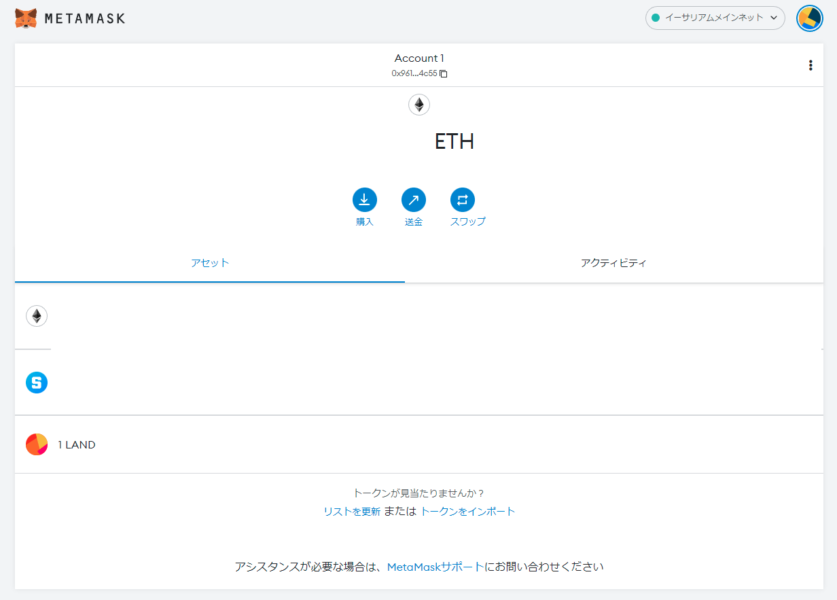Switch to the アクティビティ tab
Viewport: 837px width, 600px height.
pyautogui.click(x=613, y=263)
